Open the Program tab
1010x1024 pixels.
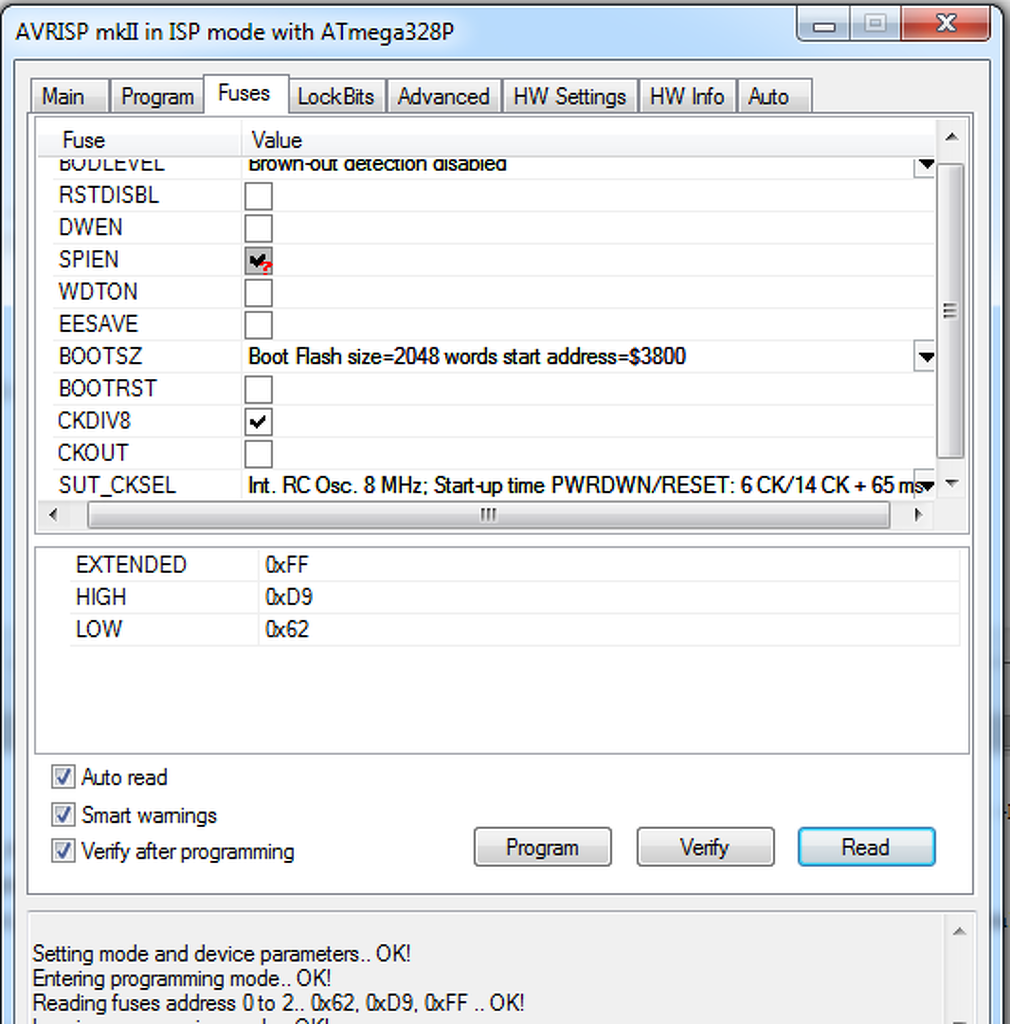click(157, 97)
